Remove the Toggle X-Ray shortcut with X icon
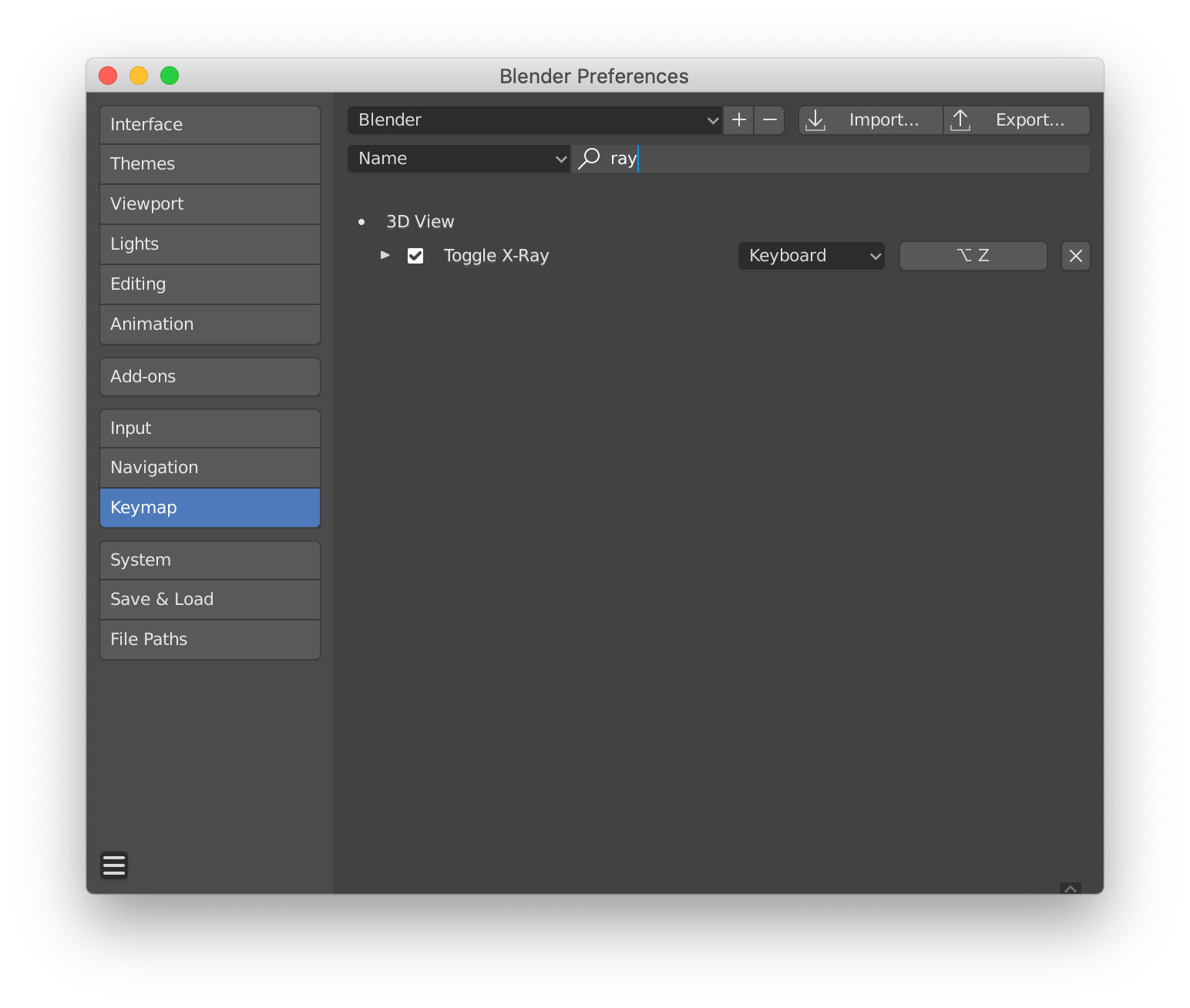1190x1008 pixels. click(1075, 255)
